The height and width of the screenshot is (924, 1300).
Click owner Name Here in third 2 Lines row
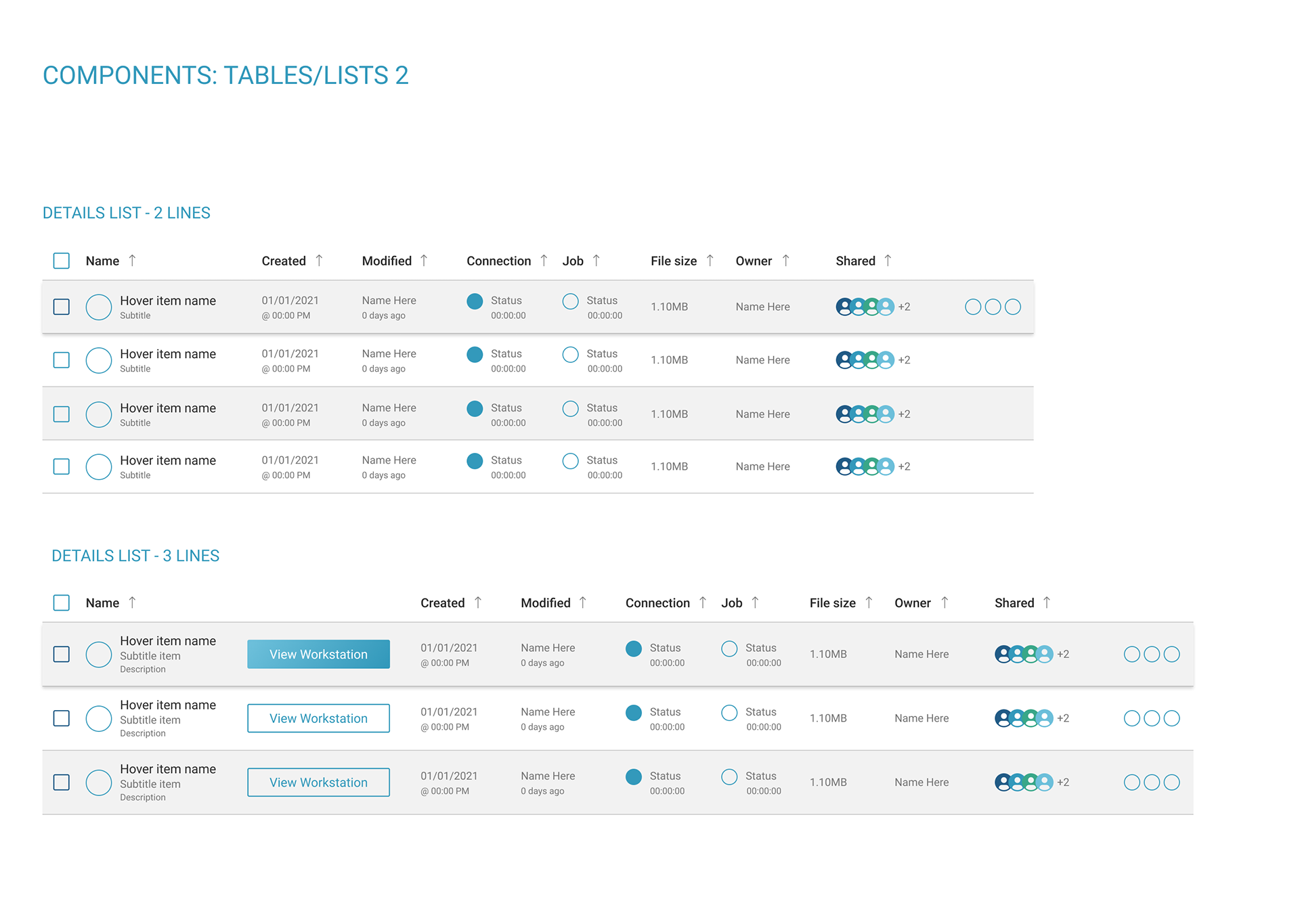click(763, 414)
